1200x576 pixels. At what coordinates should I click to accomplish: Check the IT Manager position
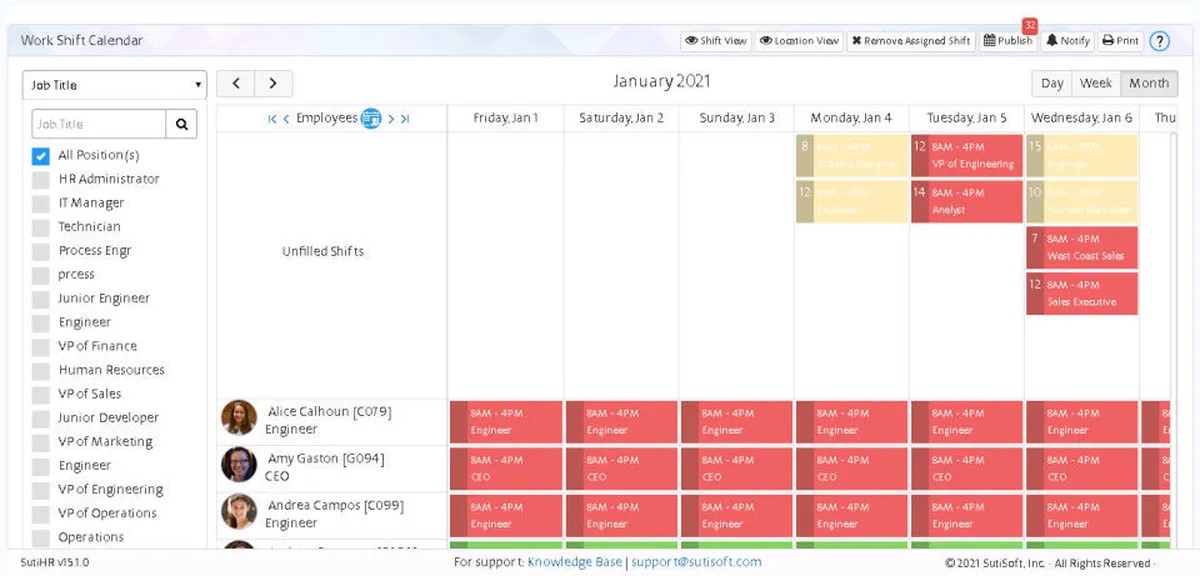[40, 203]
